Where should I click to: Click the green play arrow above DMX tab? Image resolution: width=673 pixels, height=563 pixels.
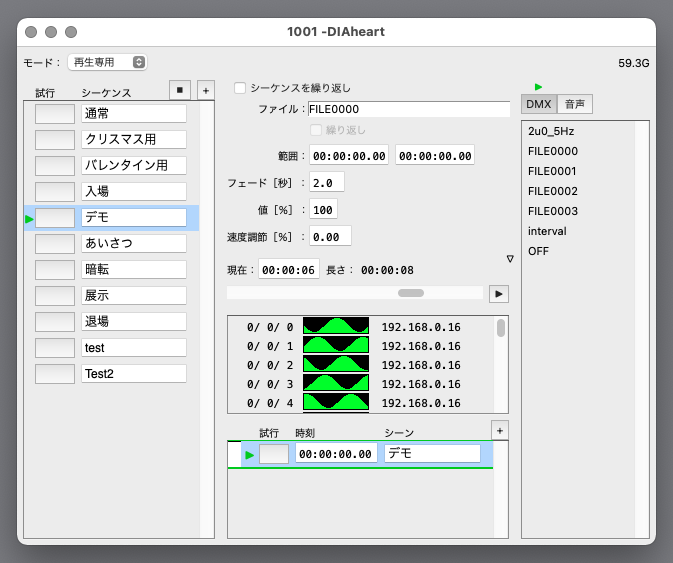pos(538,87)
